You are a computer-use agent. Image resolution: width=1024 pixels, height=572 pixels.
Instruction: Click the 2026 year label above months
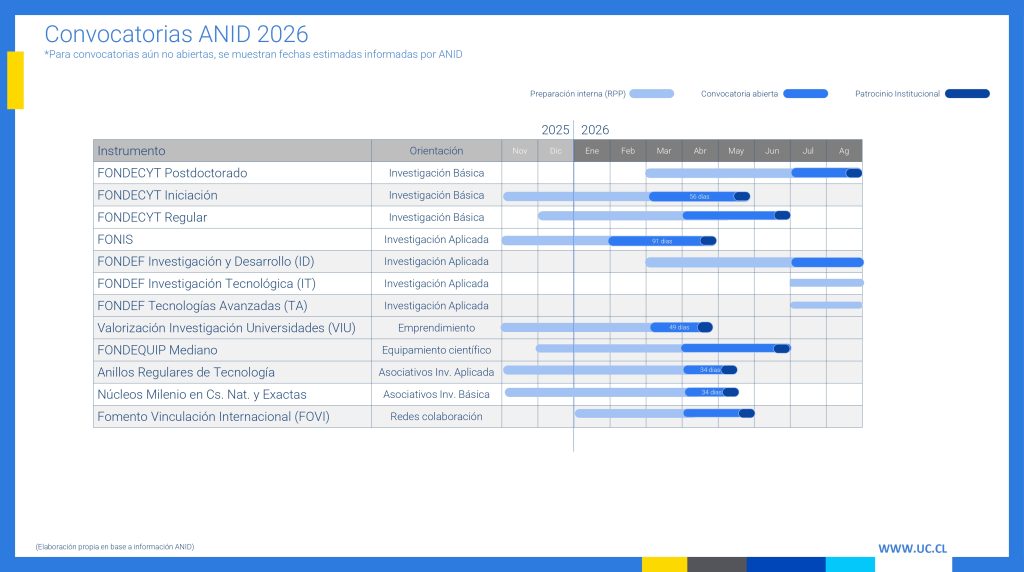595,130
